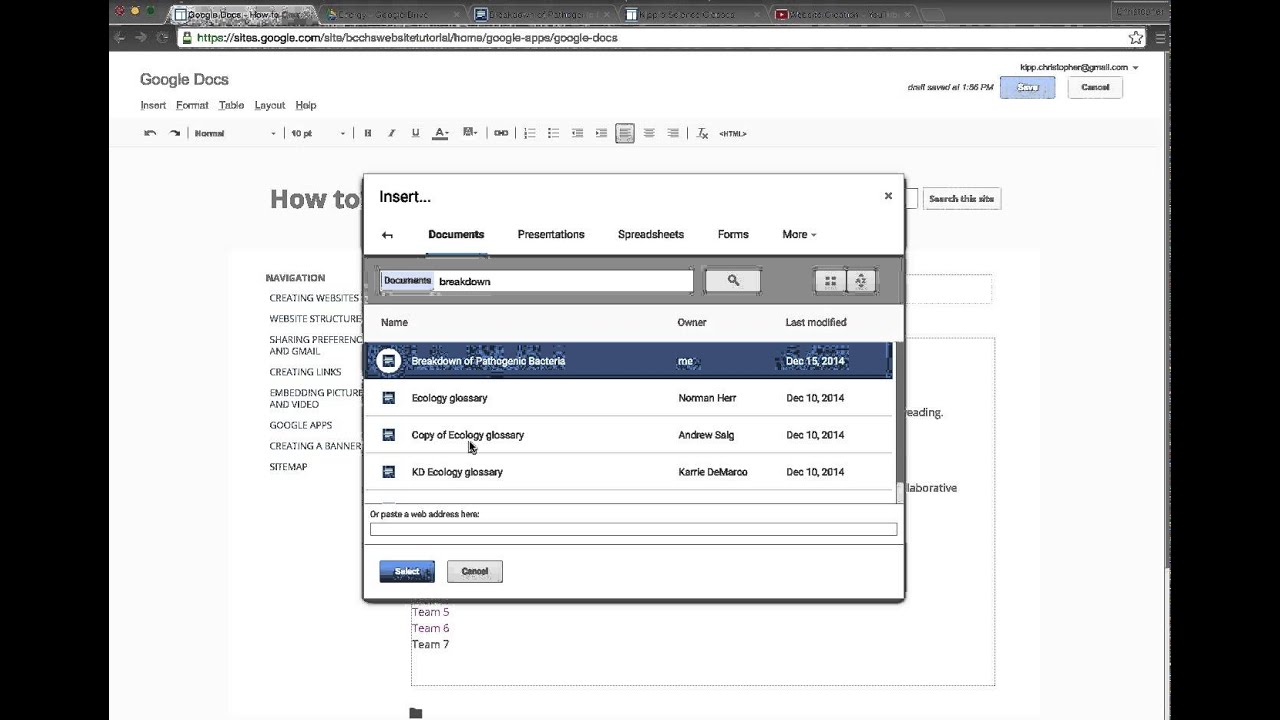The image size is (1280, 720).
Task: Expand the More dropdown in the dialog
Action: 799,234
